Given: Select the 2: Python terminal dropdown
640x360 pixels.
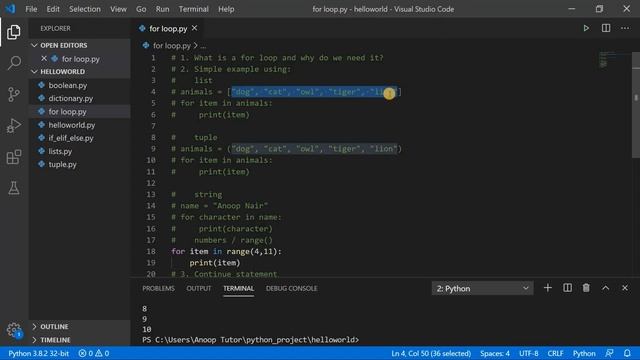Looking at the screenshot, I should (x=482, y=289).
